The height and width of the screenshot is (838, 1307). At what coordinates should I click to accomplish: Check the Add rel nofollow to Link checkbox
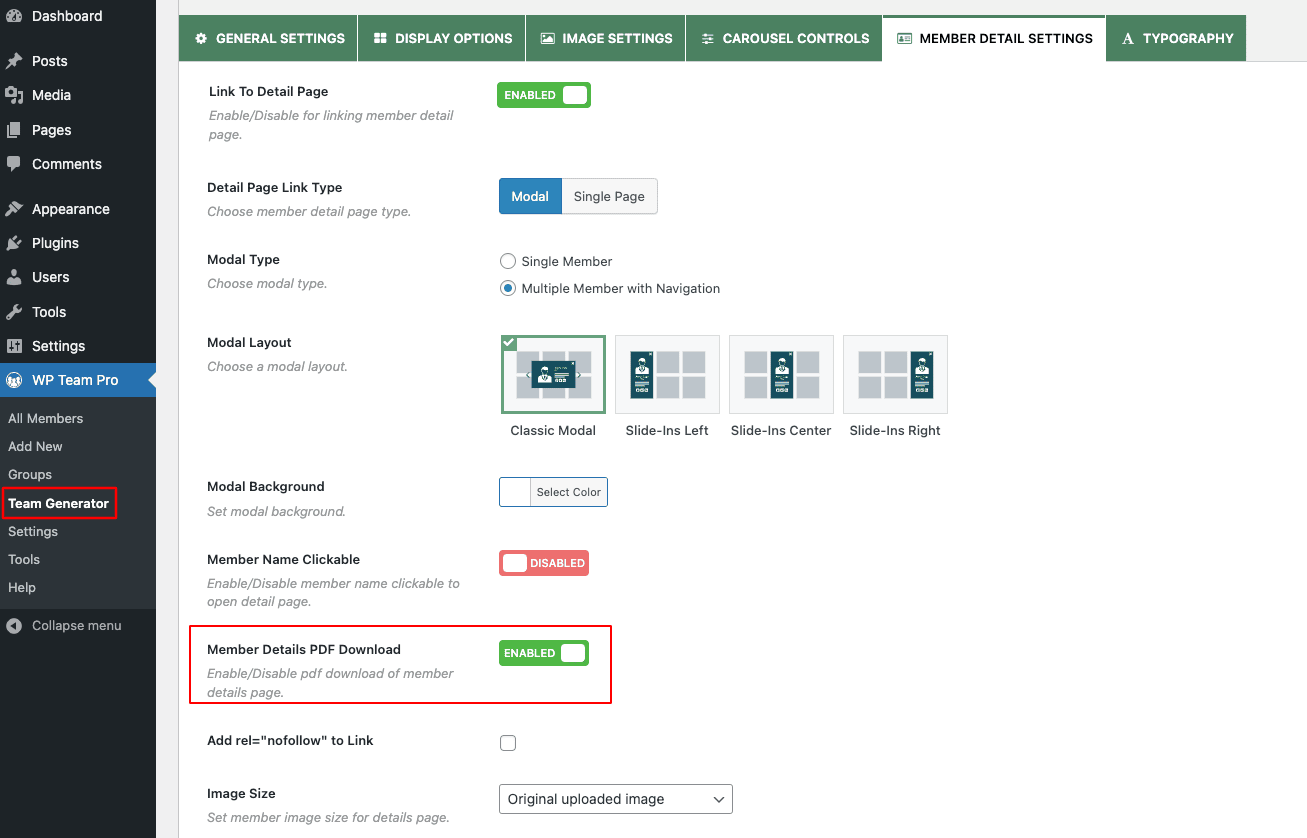[508, 743]
